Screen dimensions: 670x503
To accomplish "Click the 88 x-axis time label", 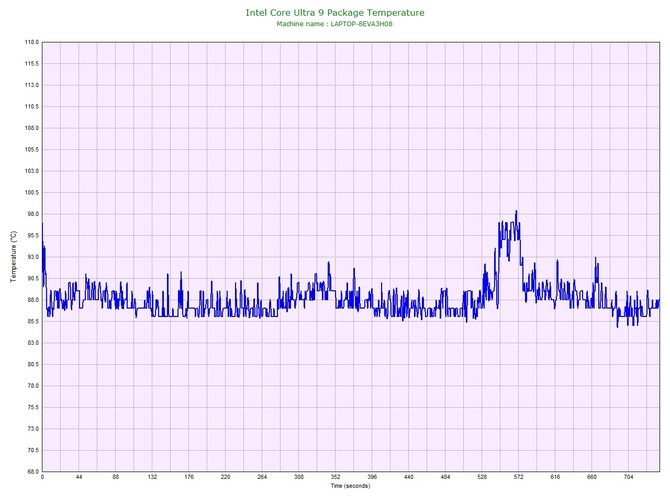I will click(116, 477).
